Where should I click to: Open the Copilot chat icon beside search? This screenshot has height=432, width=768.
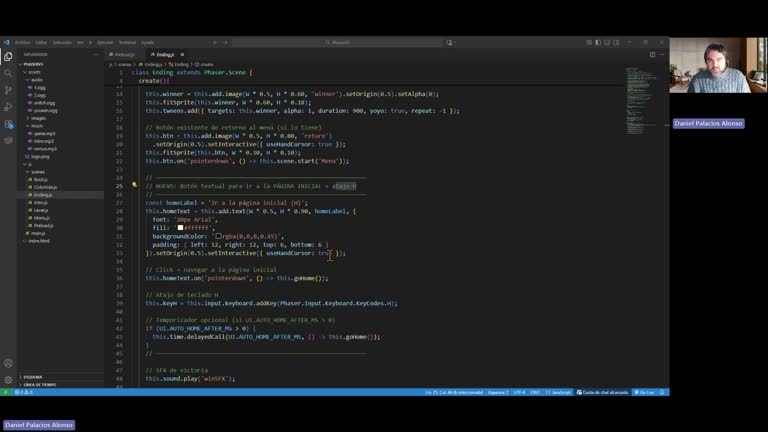click(x=450, y=43)
